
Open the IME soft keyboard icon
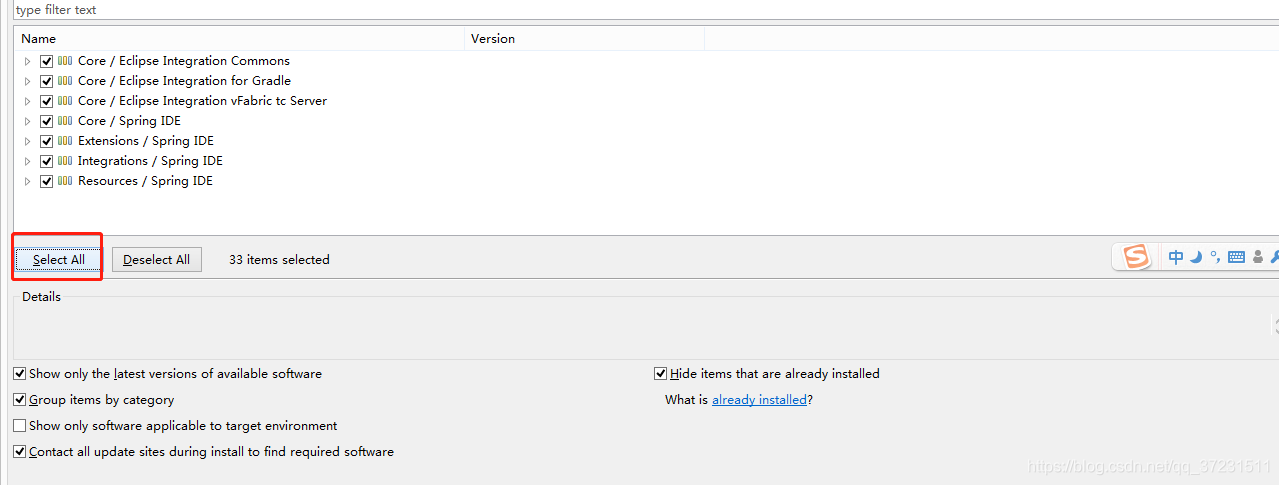pos(1236,257)
